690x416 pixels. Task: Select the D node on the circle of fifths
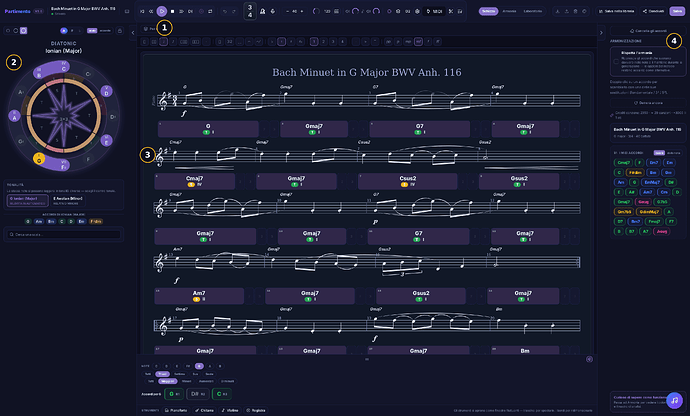click(x=106, y=91)
